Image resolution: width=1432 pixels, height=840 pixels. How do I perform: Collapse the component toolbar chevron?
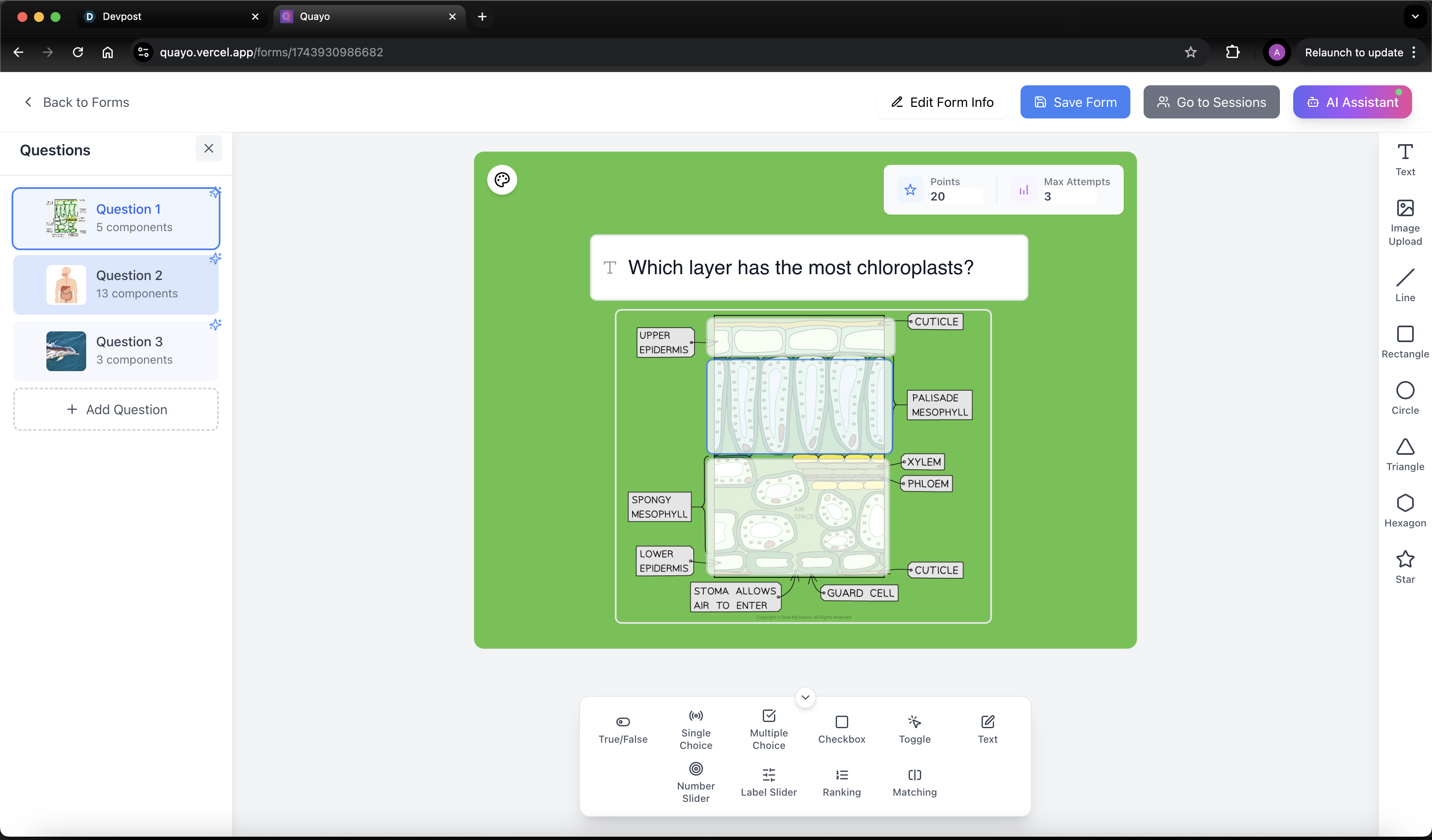[x=805, y=697]
